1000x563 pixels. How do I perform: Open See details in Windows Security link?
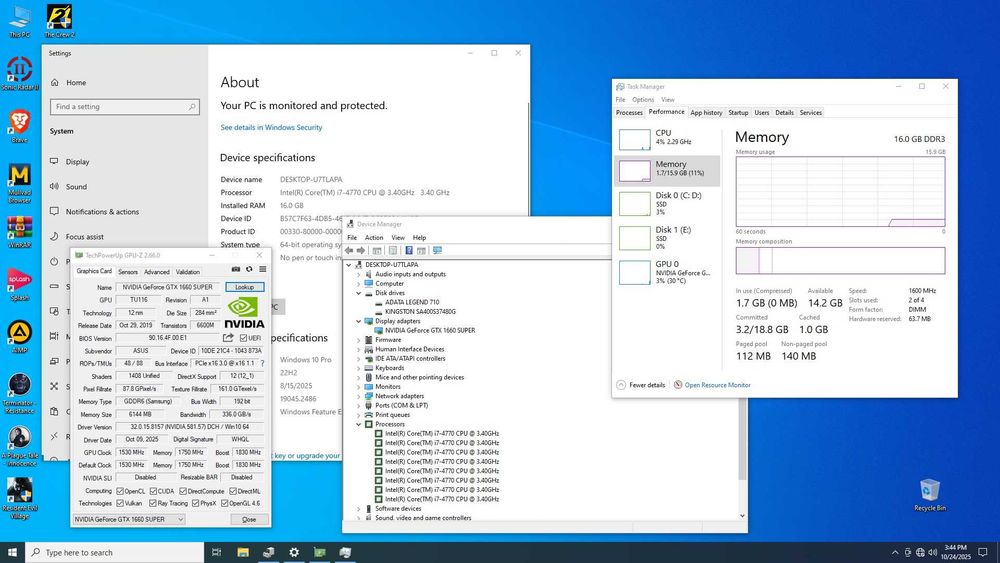click(271, 128)
